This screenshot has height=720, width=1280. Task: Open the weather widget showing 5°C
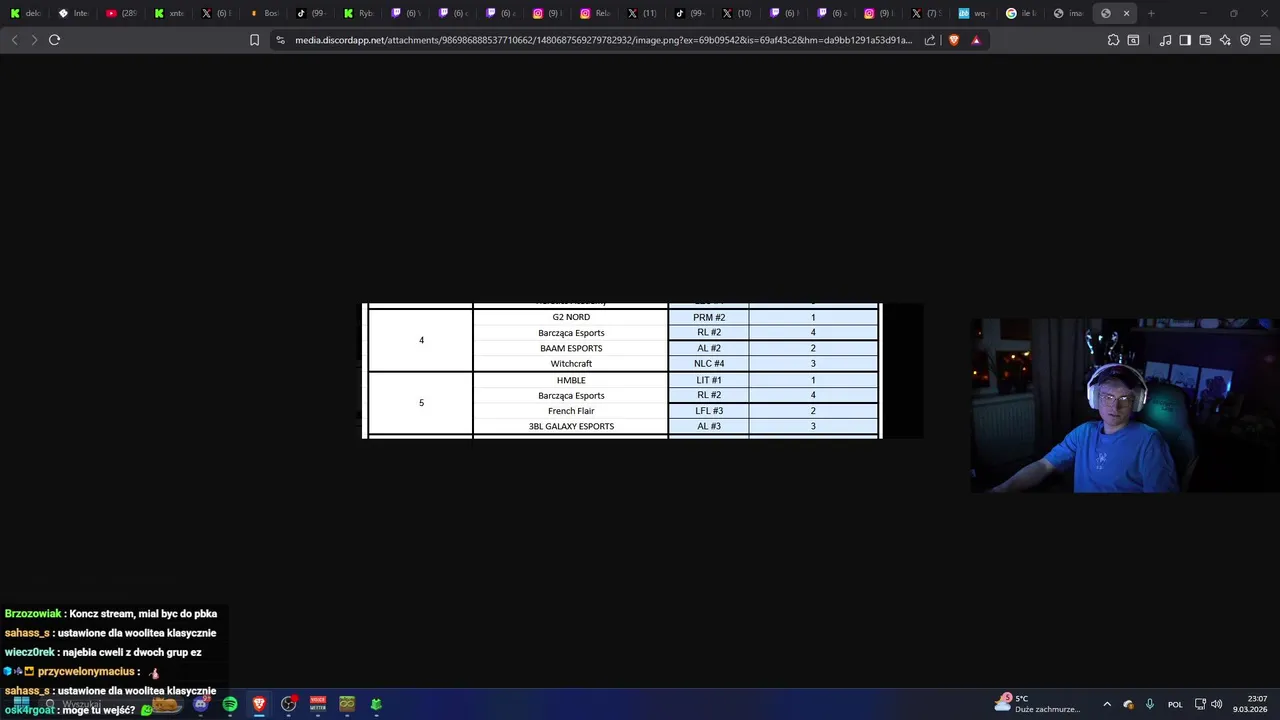click(x=1037, y=704)
